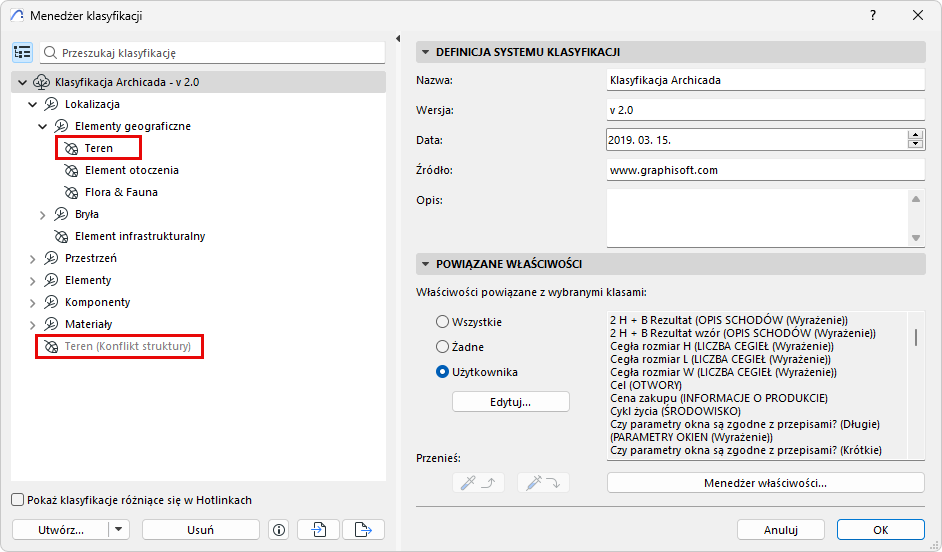Viewport: 942px width, 552px height.
Task: Select 'Cel (OTWORY)' in properties list
Action: point(646,385)
